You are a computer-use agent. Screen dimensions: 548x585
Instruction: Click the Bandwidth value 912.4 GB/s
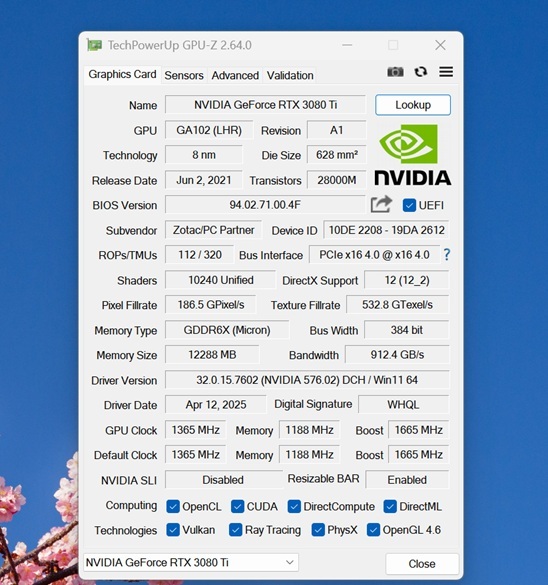[x=397, y=354]
